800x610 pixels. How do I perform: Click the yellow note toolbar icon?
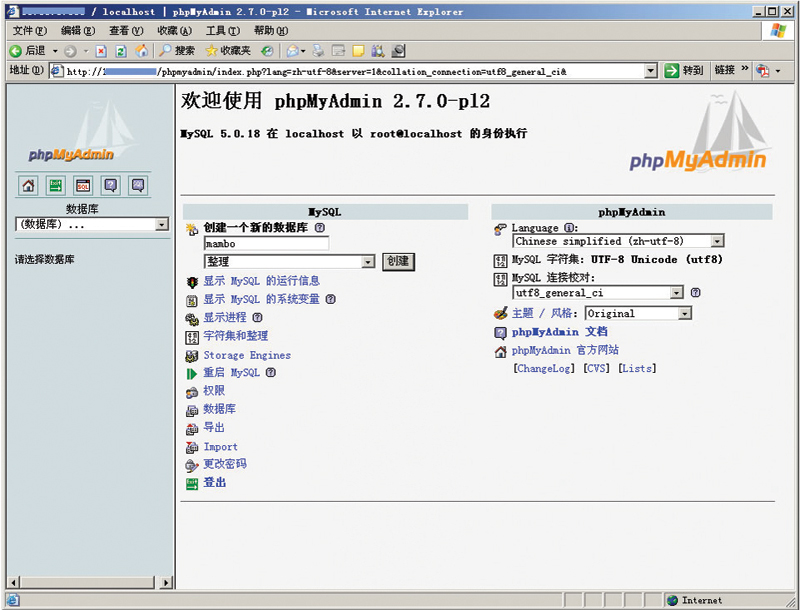358,50
